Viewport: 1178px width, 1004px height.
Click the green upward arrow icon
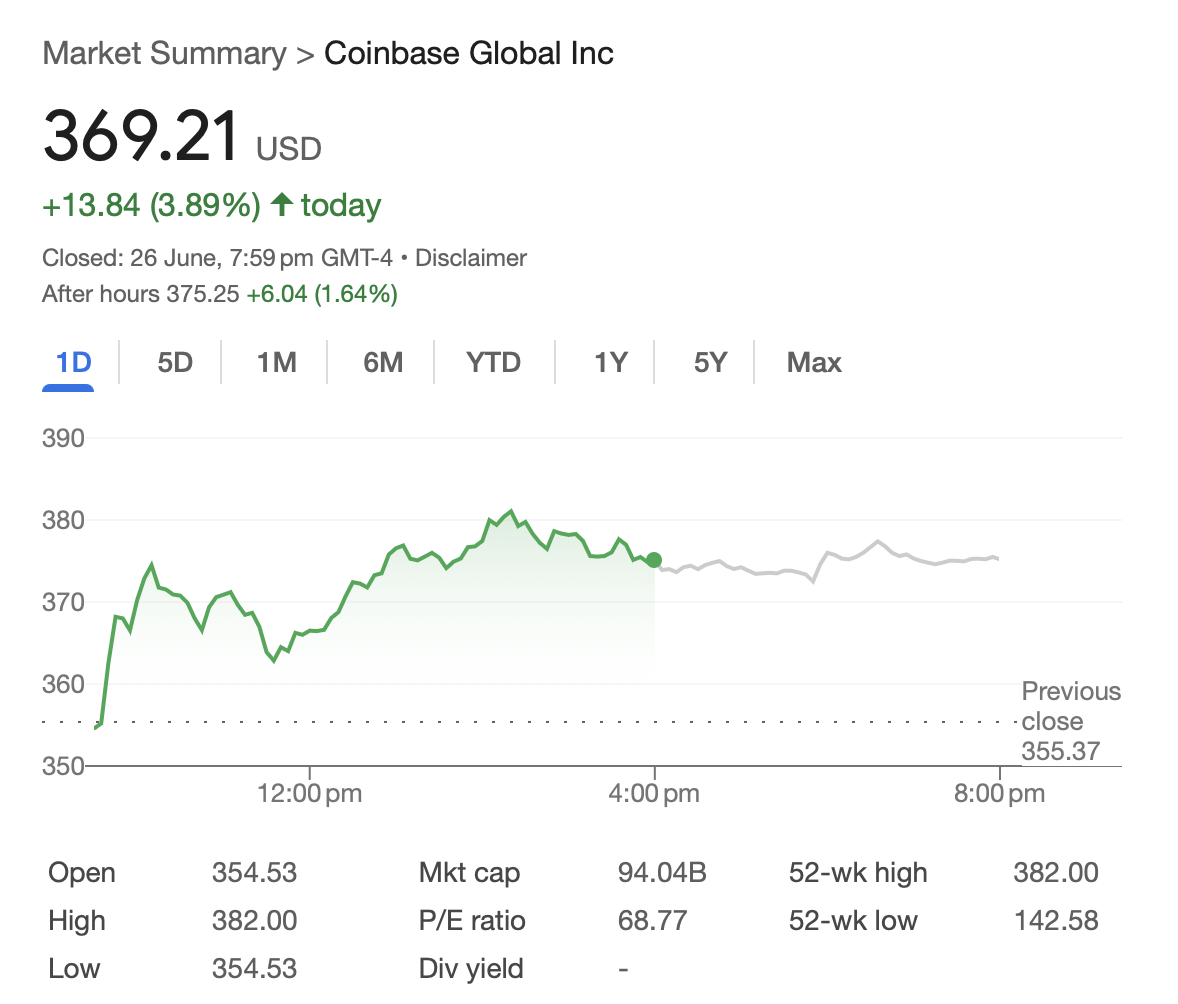(282, 205)
